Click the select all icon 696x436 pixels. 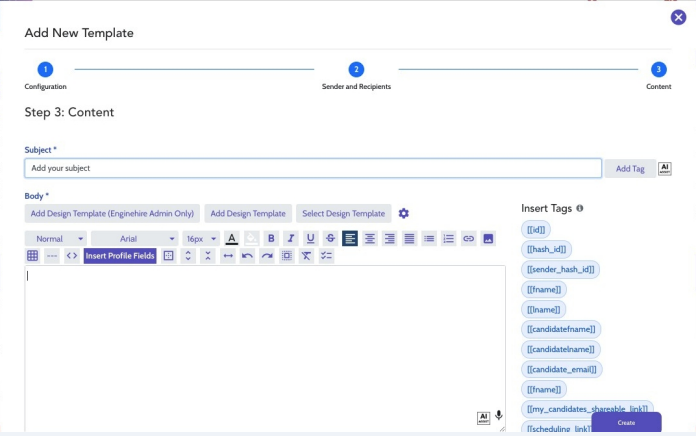(287, 256)
